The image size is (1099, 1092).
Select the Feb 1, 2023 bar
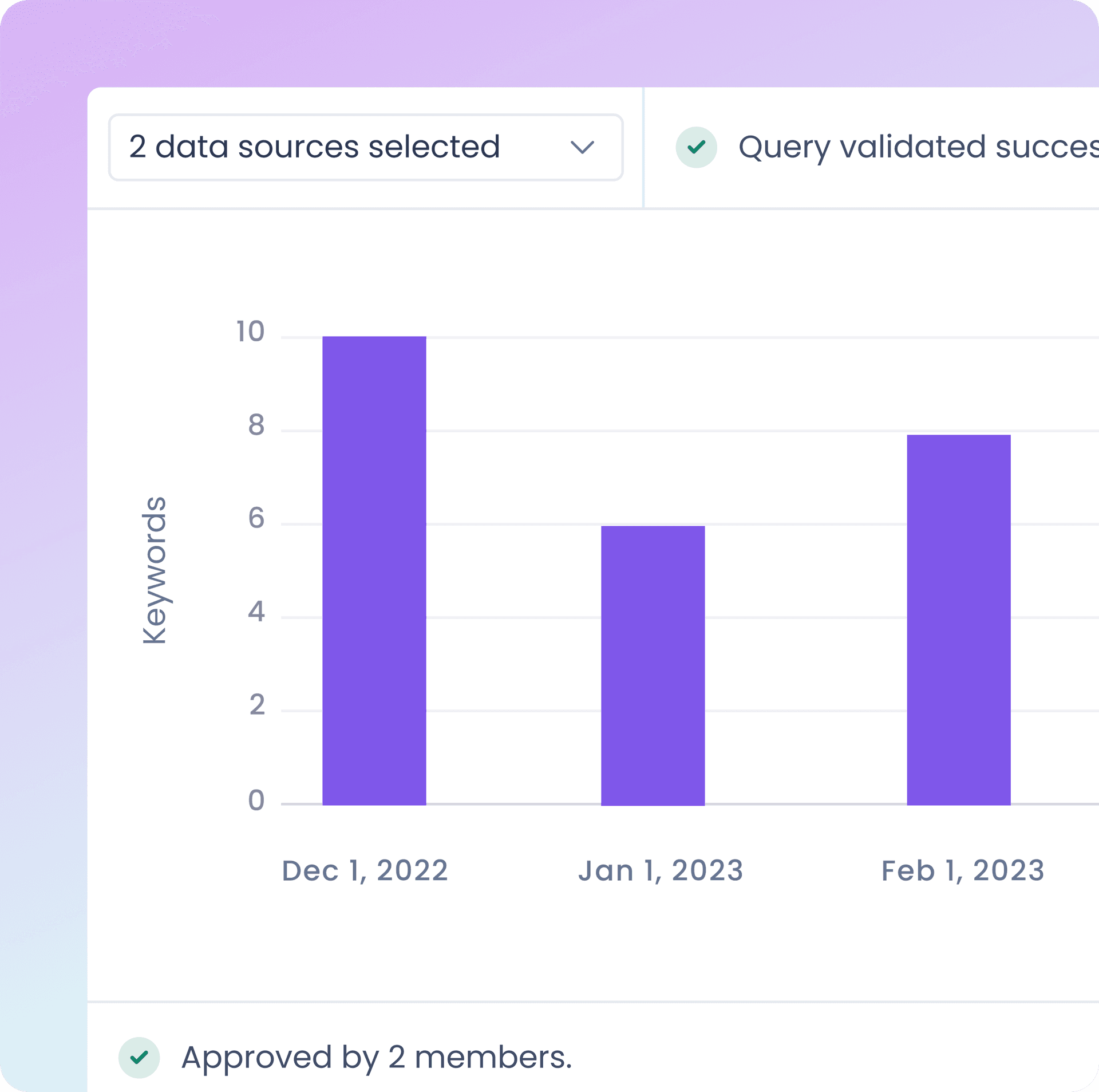pos(958,620)
